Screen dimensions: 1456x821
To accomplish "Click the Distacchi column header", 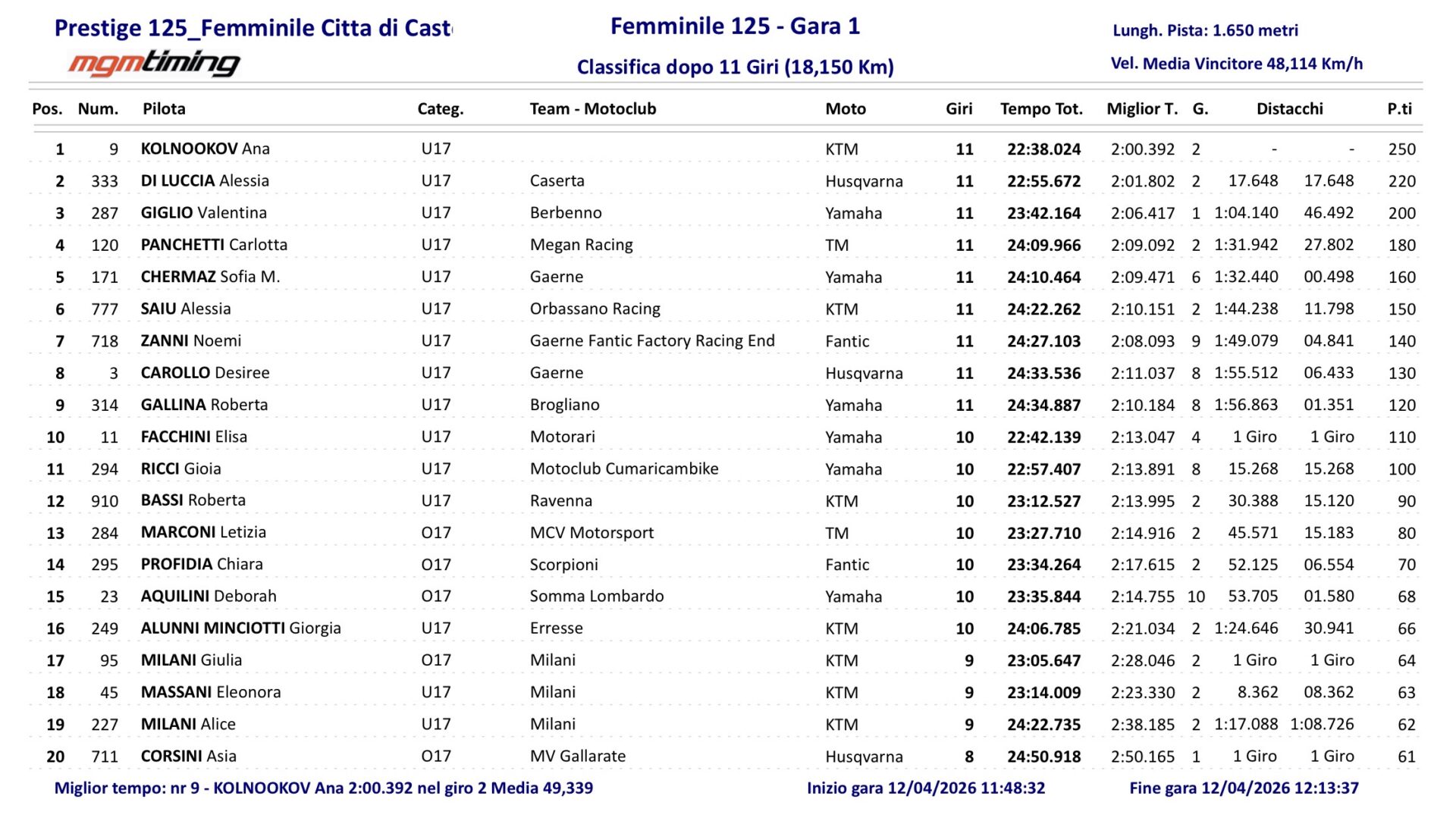I will (1289, 108).
